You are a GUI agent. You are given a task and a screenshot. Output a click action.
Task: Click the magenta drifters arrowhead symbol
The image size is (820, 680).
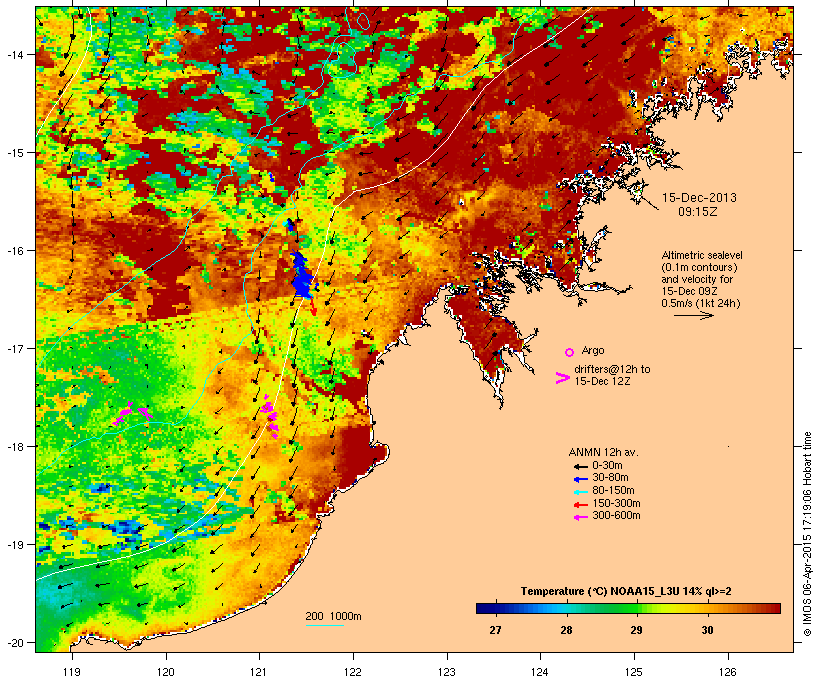[562, 378]
